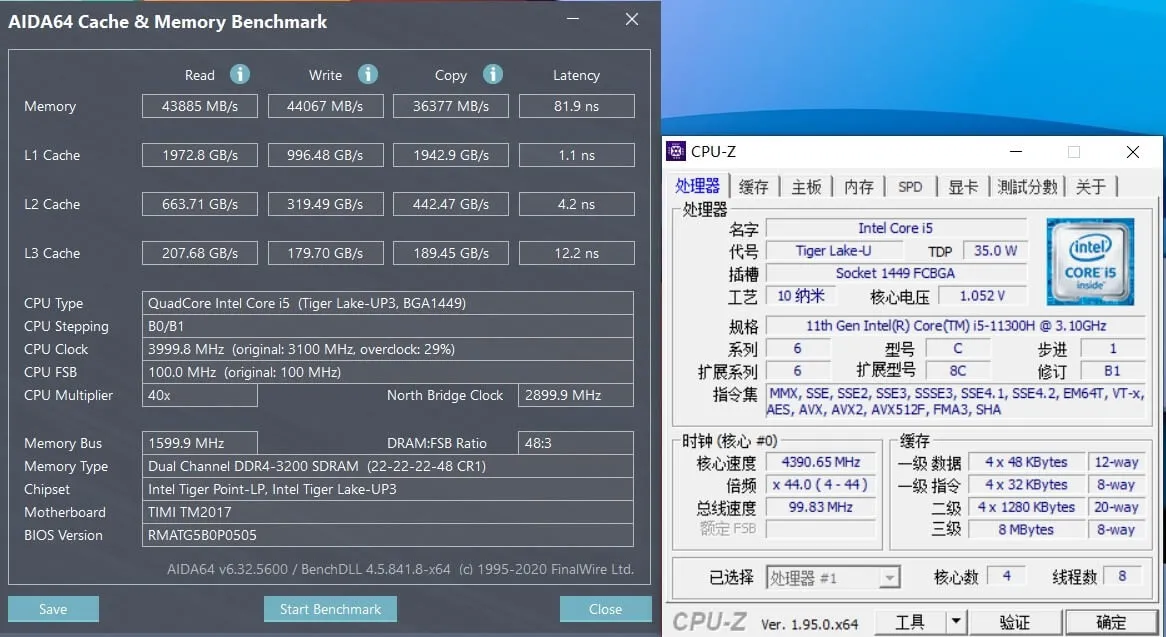Click the 核心速度 value 4390.65 MHz
1166x637 pixels.
pos(821,462)
